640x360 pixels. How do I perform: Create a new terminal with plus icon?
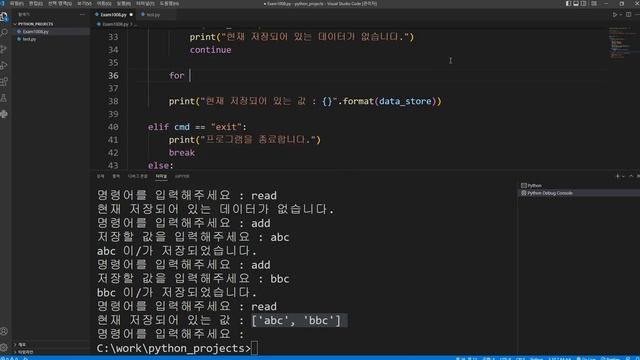tap(617, 176)
